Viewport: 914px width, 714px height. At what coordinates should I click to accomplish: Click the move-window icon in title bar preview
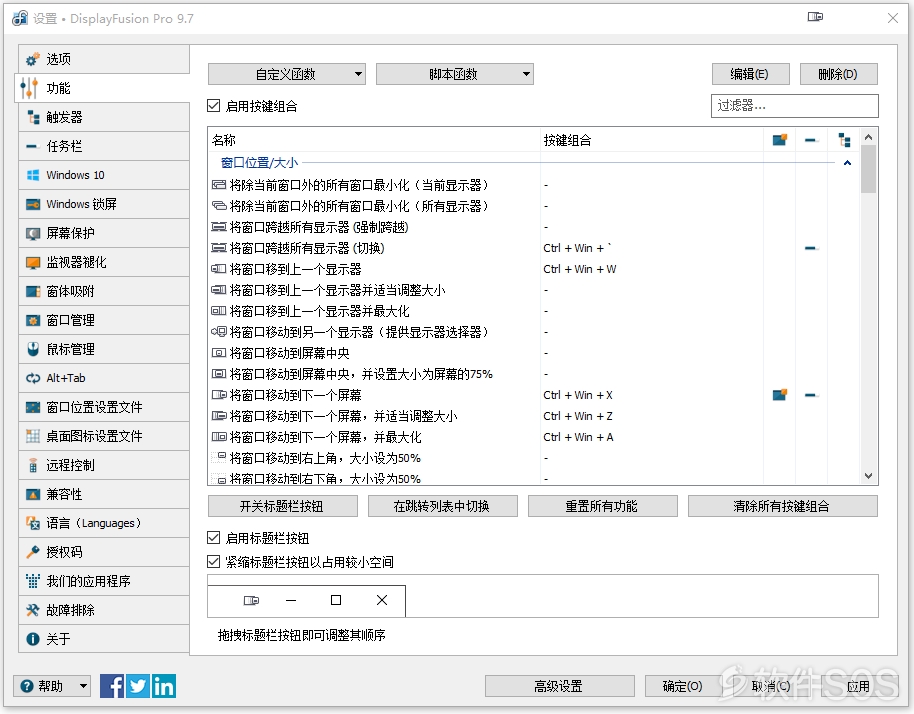tap(251, 600)
